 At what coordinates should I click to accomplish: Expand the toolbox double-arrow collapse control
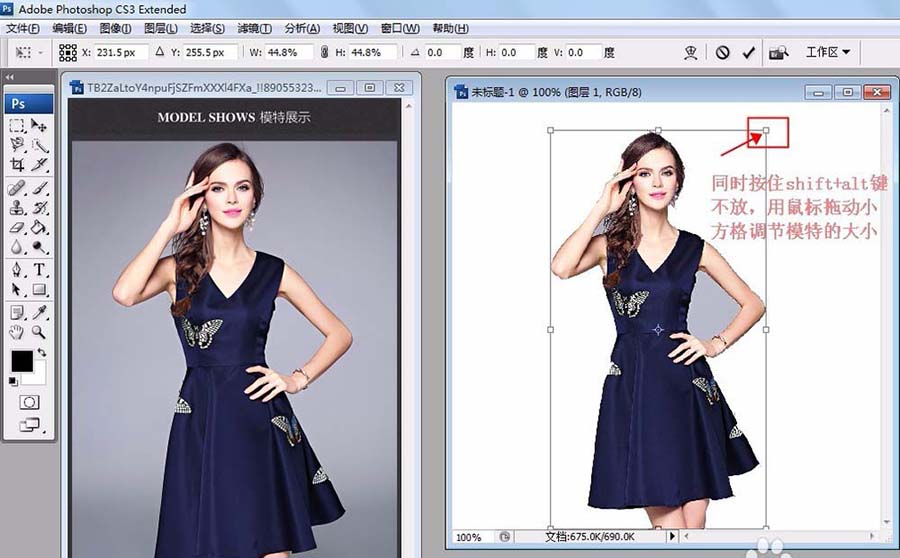pyautogui.click(x=10, y=77)
